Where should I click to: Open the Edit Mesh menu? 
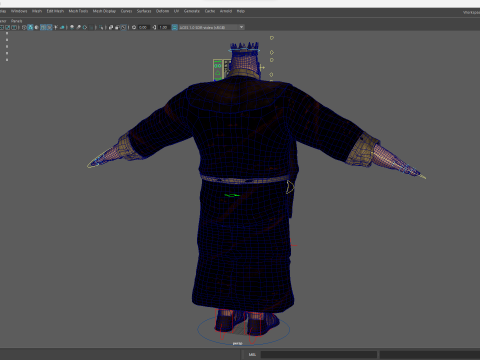(55, 11)
